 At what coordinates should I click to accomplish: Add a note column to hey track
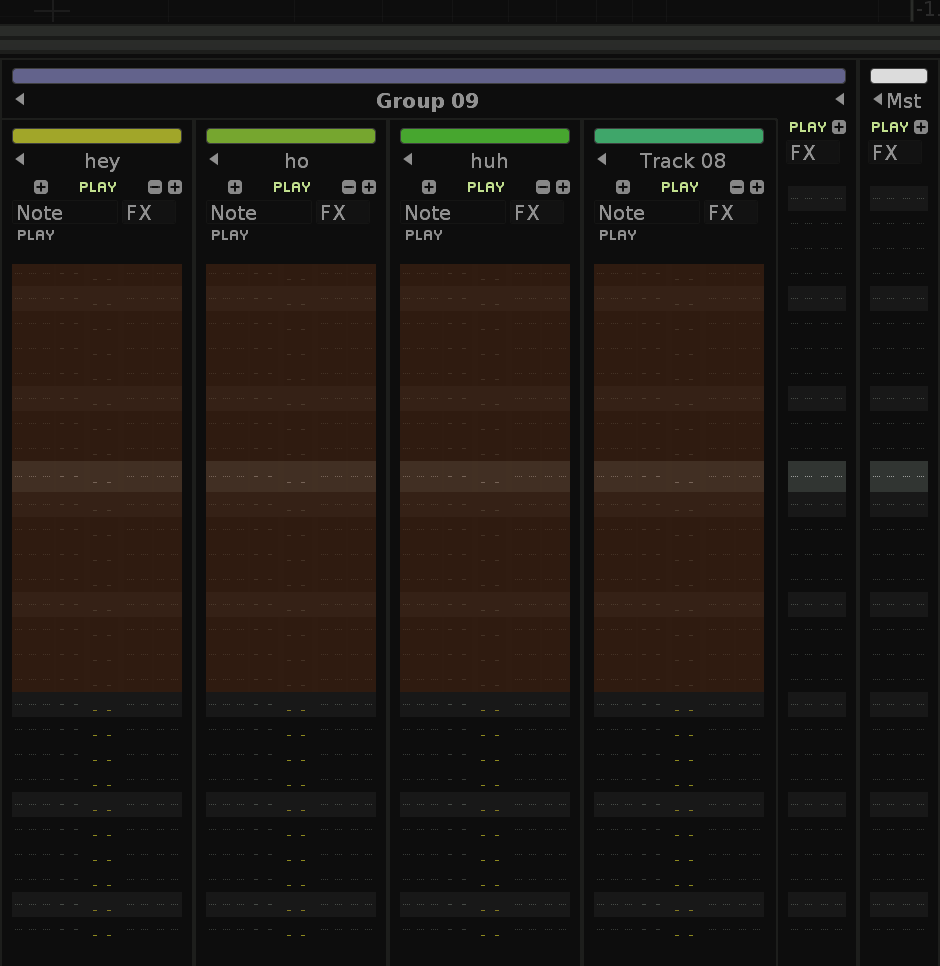tap(41, 187)
